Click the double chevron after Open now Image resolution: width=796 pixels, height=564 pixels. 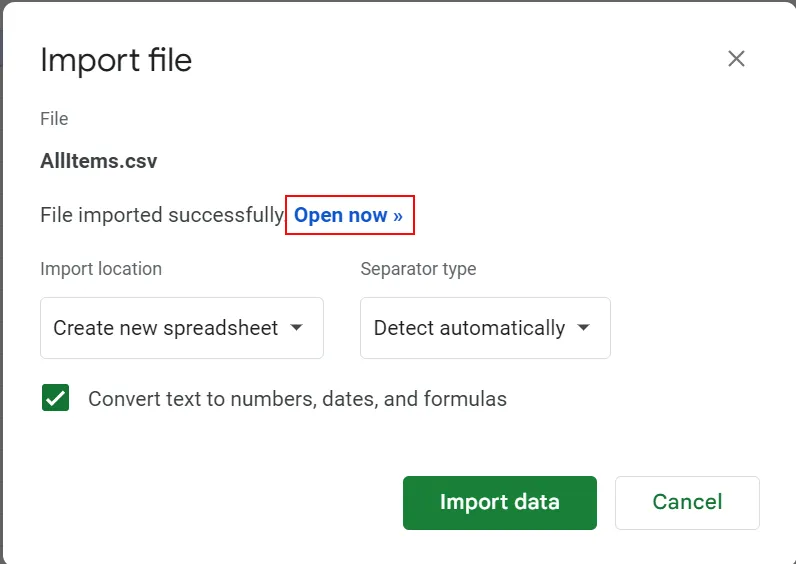398,216
